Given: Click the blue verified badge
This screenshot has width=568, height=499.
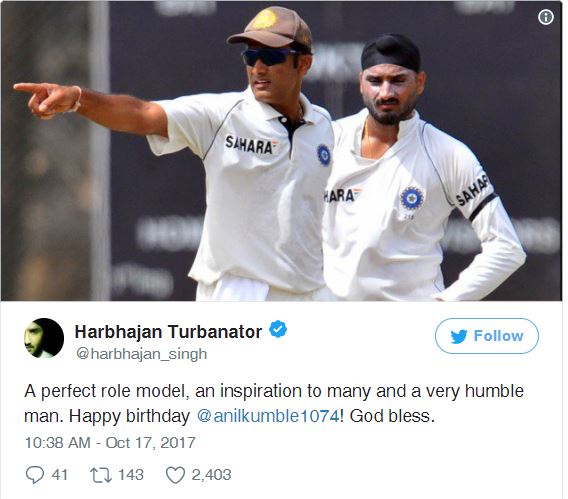Looking at the screenshot, I should coord(278,329).
